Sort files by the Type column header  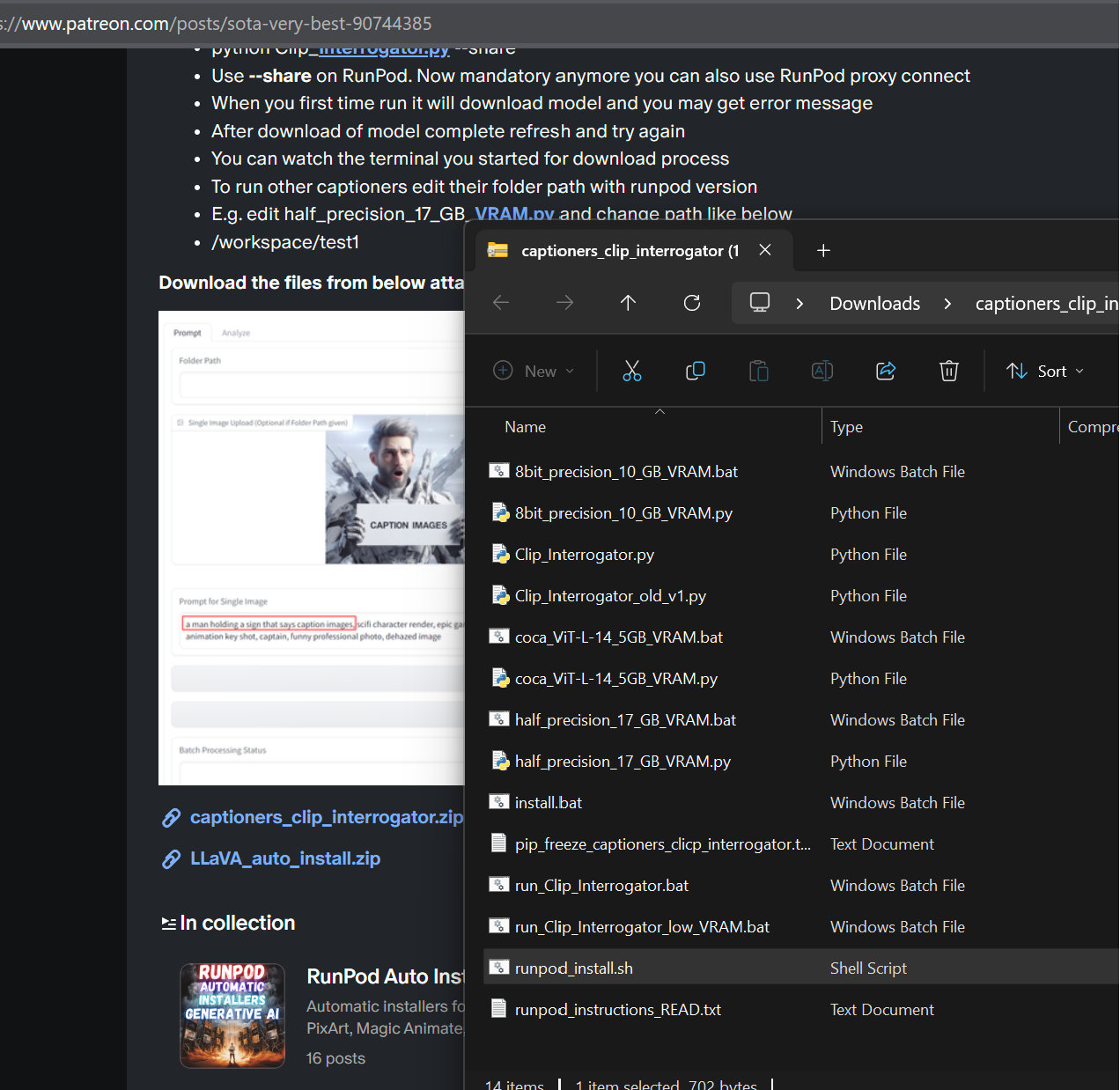click(846, 427)
